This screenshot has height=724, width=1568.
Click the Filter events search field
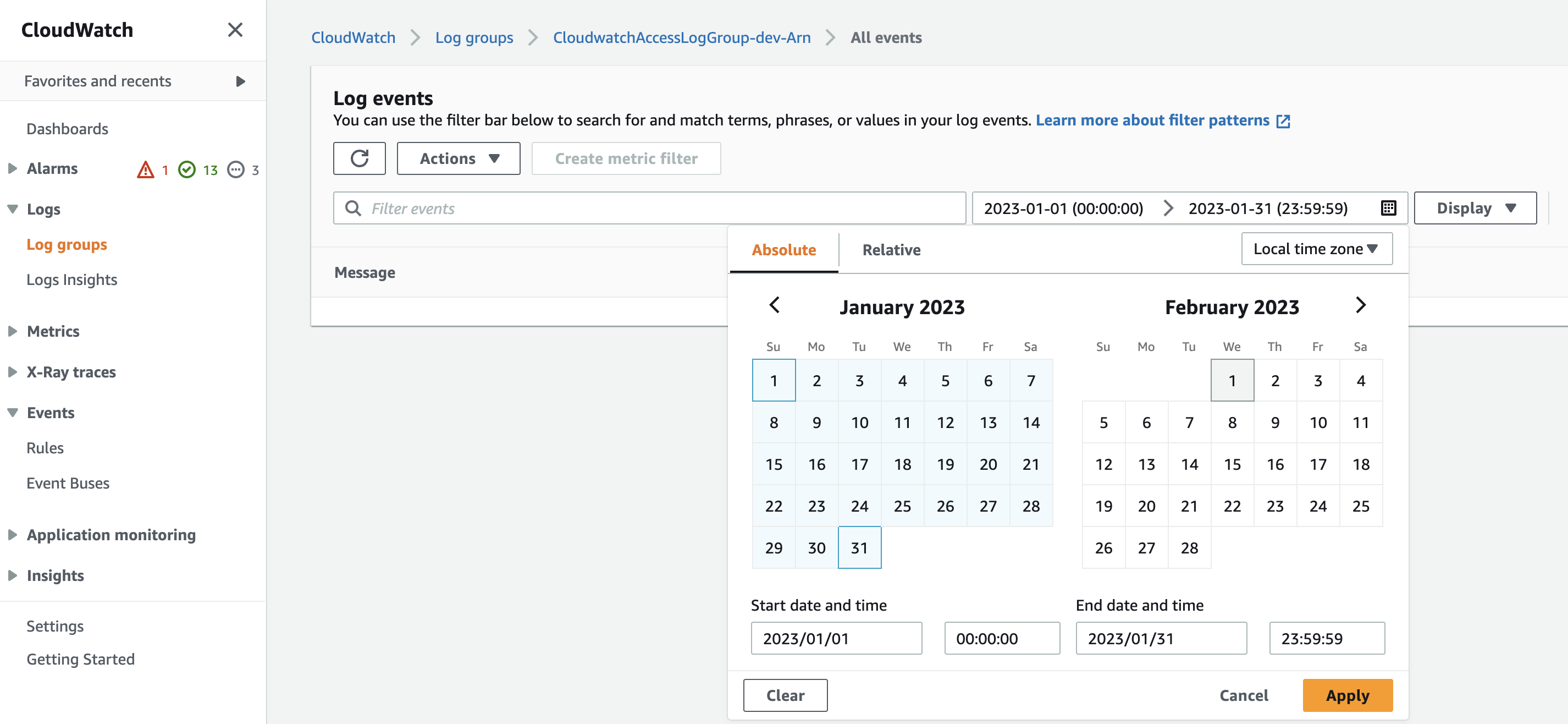pos(649,209)
